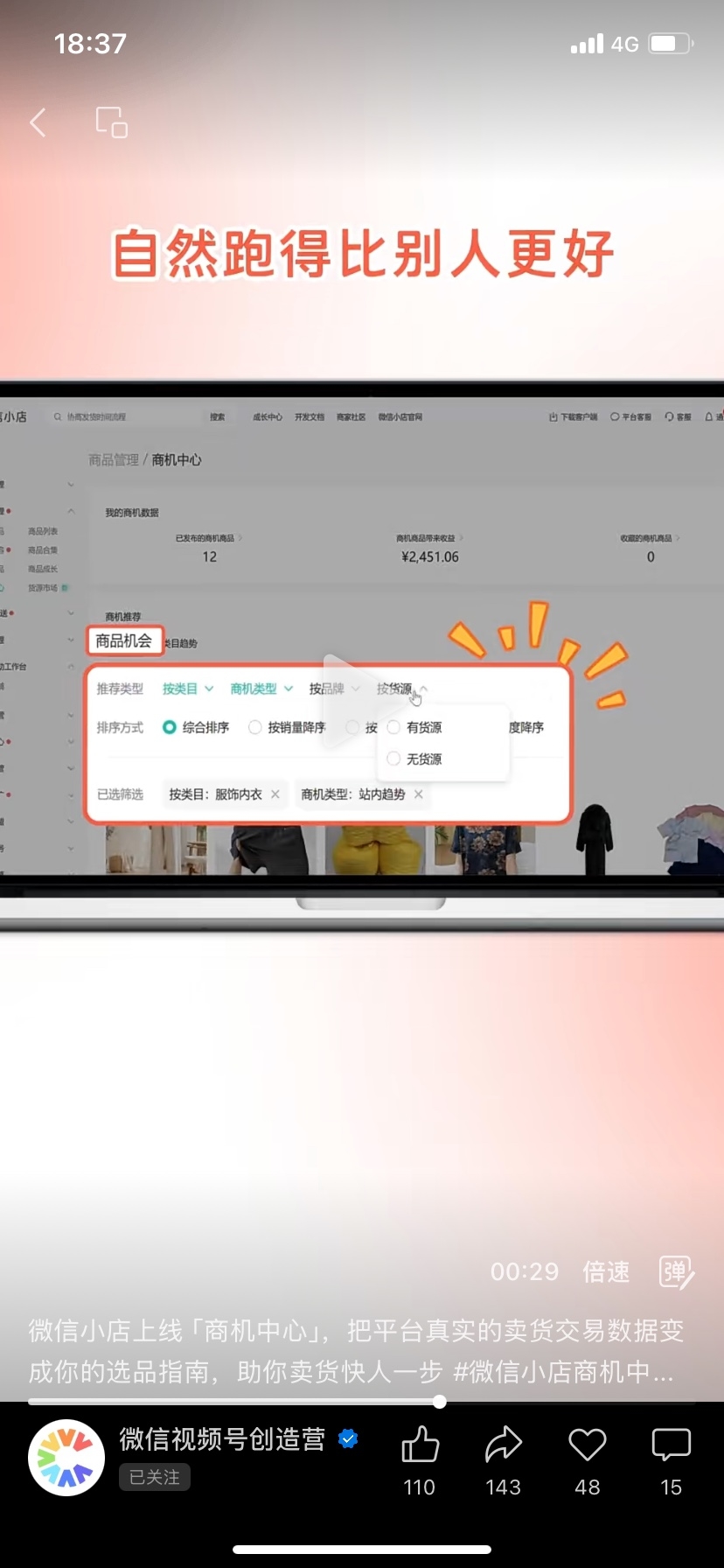The height and width of the screenshot is (1568, 724).
Task: Click 客服 headset link in the web header
Action: [x=679, y=417]
